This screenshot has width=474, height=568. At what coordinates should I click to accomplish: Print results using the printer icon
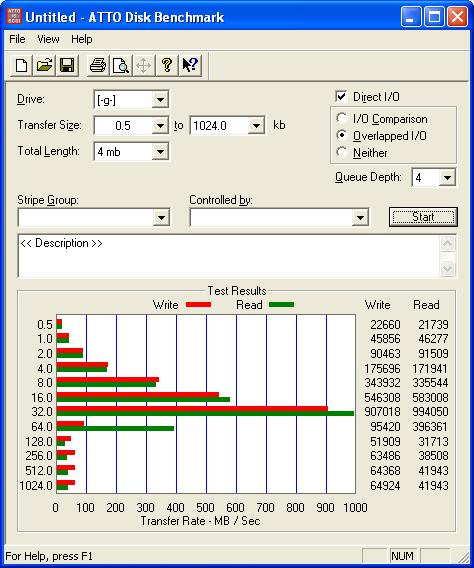coord(98,66)
